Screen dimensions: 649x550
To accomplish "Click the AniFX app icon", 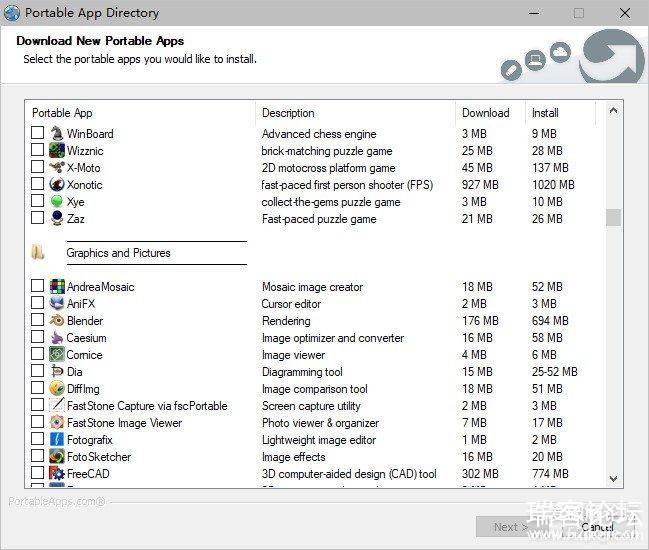I will click(57, 303).
